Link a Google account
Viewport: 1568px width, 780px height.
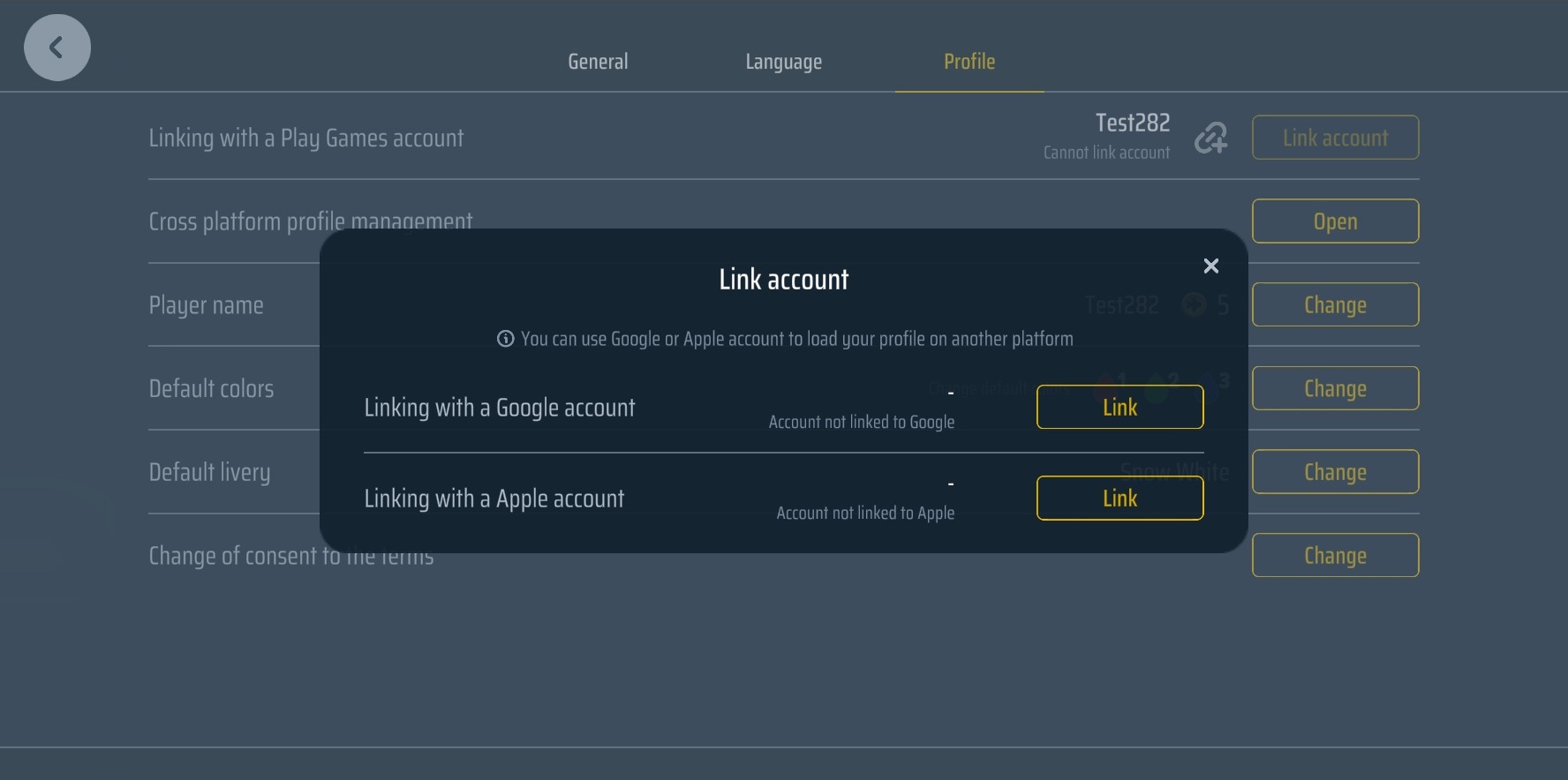tap(1119, 407)
